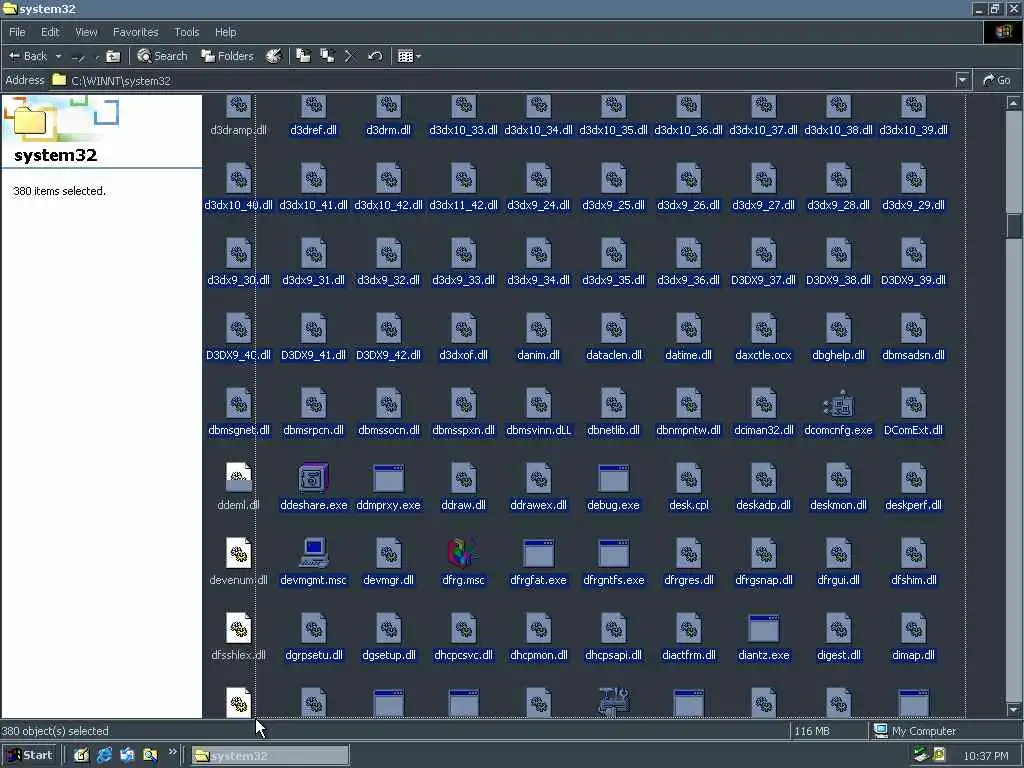Click the scrollbar down arrow
Image resolution: width=1024 pixels, height=768 pixels.
[1014, 710]
